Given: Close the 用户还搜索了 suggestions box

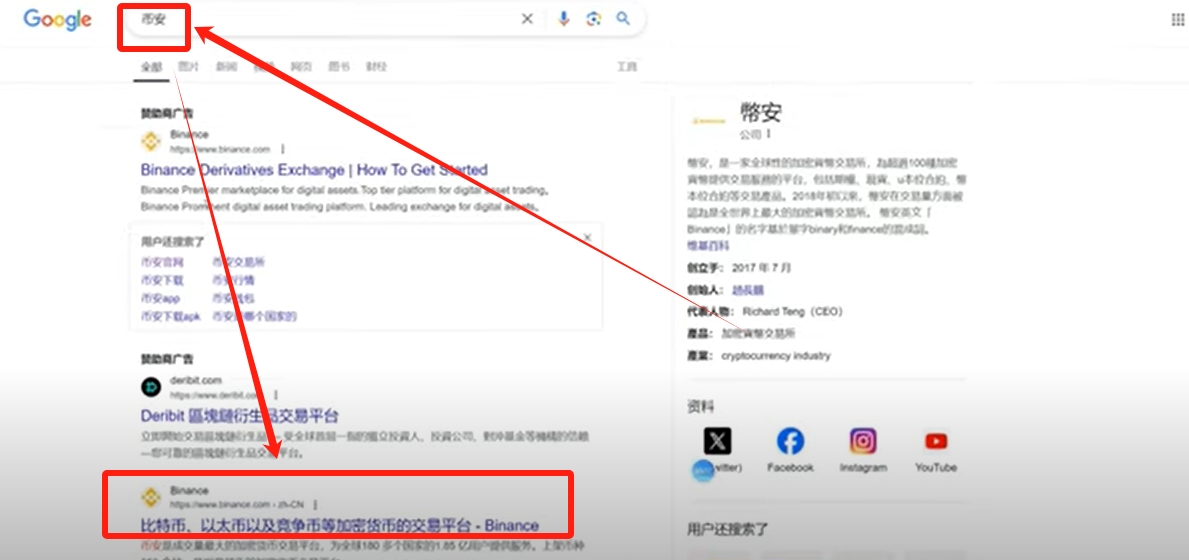Looking at the screenshot, I should point(587,237).
